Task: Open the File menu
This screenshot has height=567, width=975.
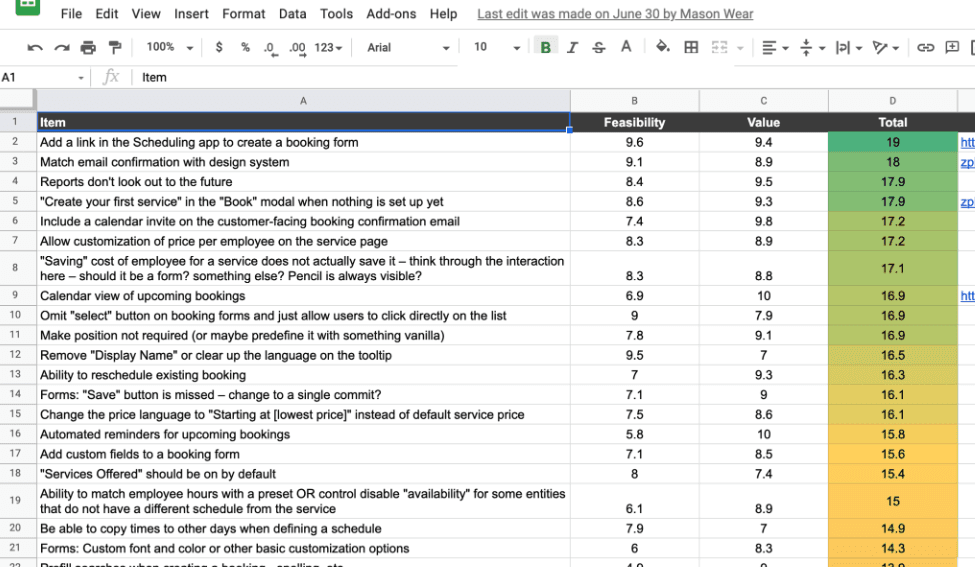Action: (x=72, y=14)
